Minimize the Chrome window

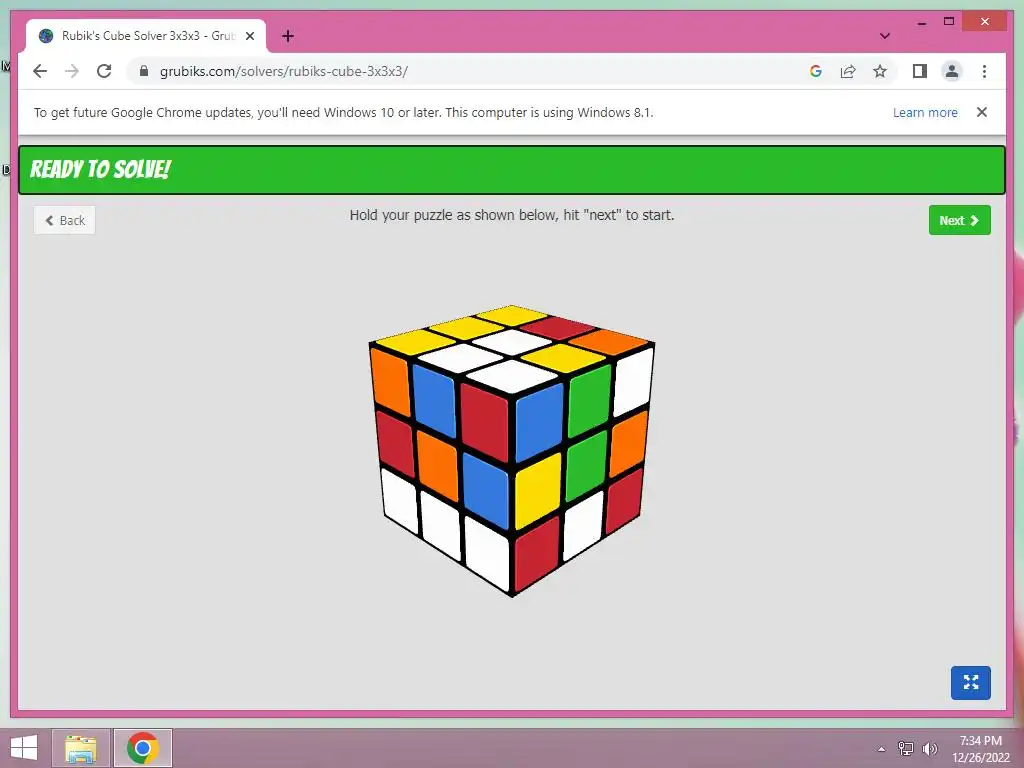pyautogui.click(x=921, y=23)
